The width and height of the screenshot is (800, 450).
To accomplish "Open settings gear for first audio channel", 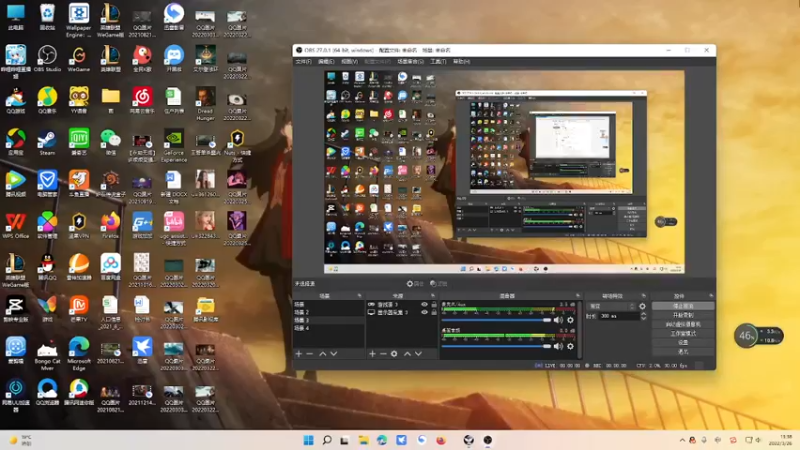I will click(571, 320).
